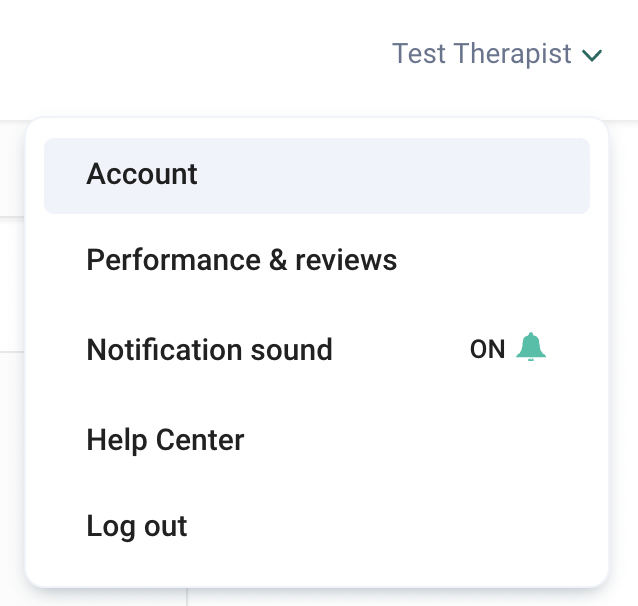Click the ON status label for notifications

[487, 350]
